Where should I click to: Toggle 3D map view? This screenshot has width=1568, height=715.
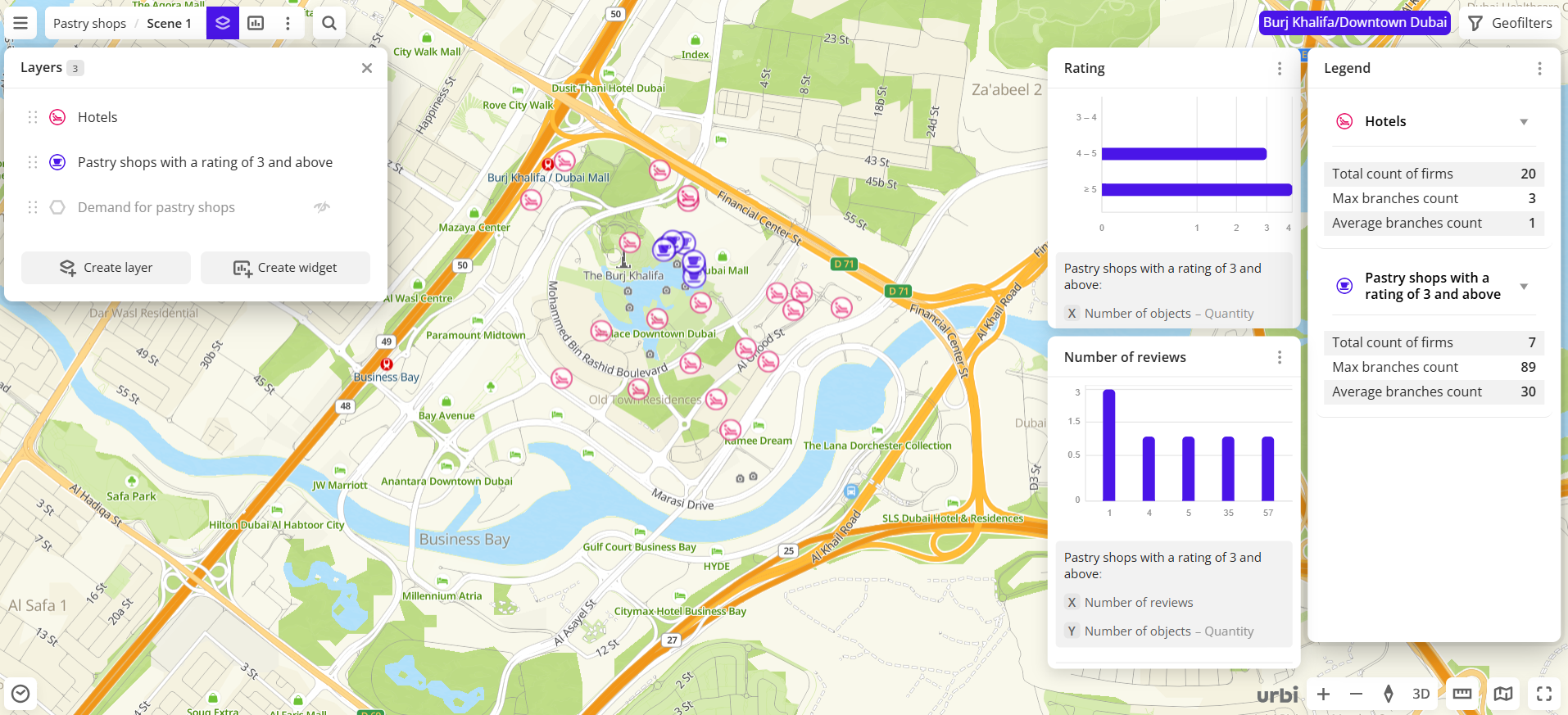(x=1421, y=694)
